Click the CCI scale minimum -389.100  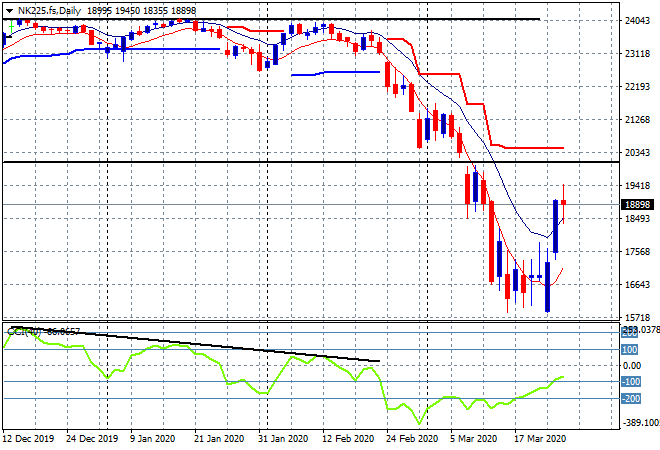(640, 422)
